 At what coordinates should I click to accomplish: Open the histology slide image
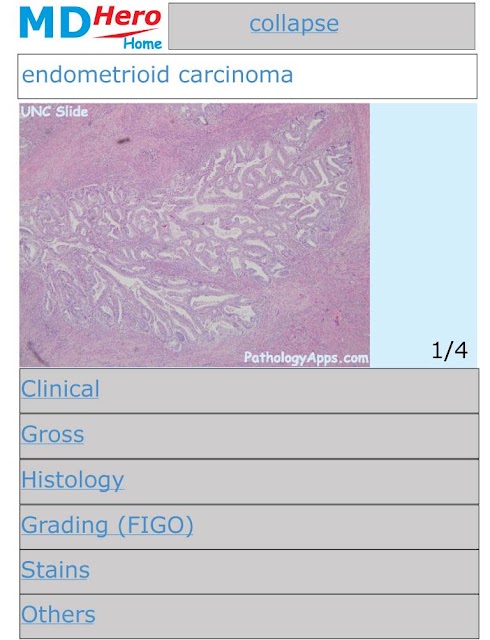[x=194, y=235]
